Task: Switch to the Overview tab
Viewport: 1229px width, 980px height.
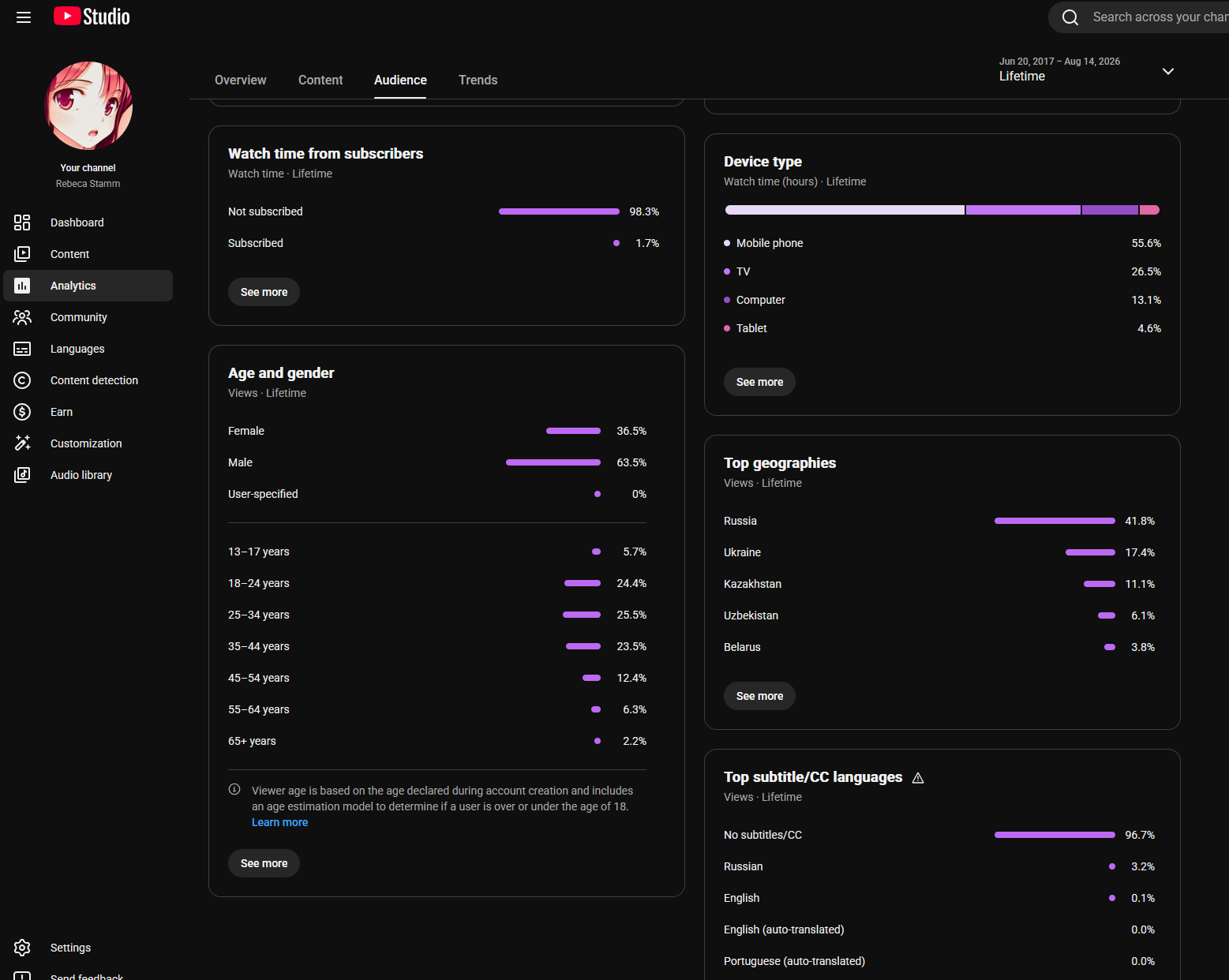Action: (x=240, y=80)
